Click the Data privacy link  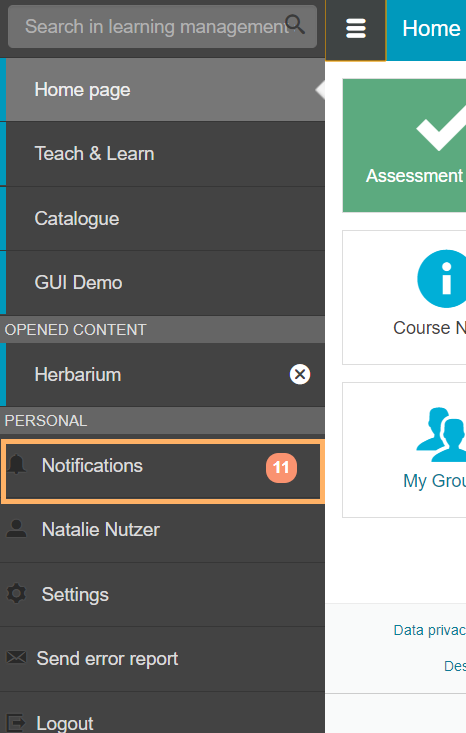click(x=430, y=630)
